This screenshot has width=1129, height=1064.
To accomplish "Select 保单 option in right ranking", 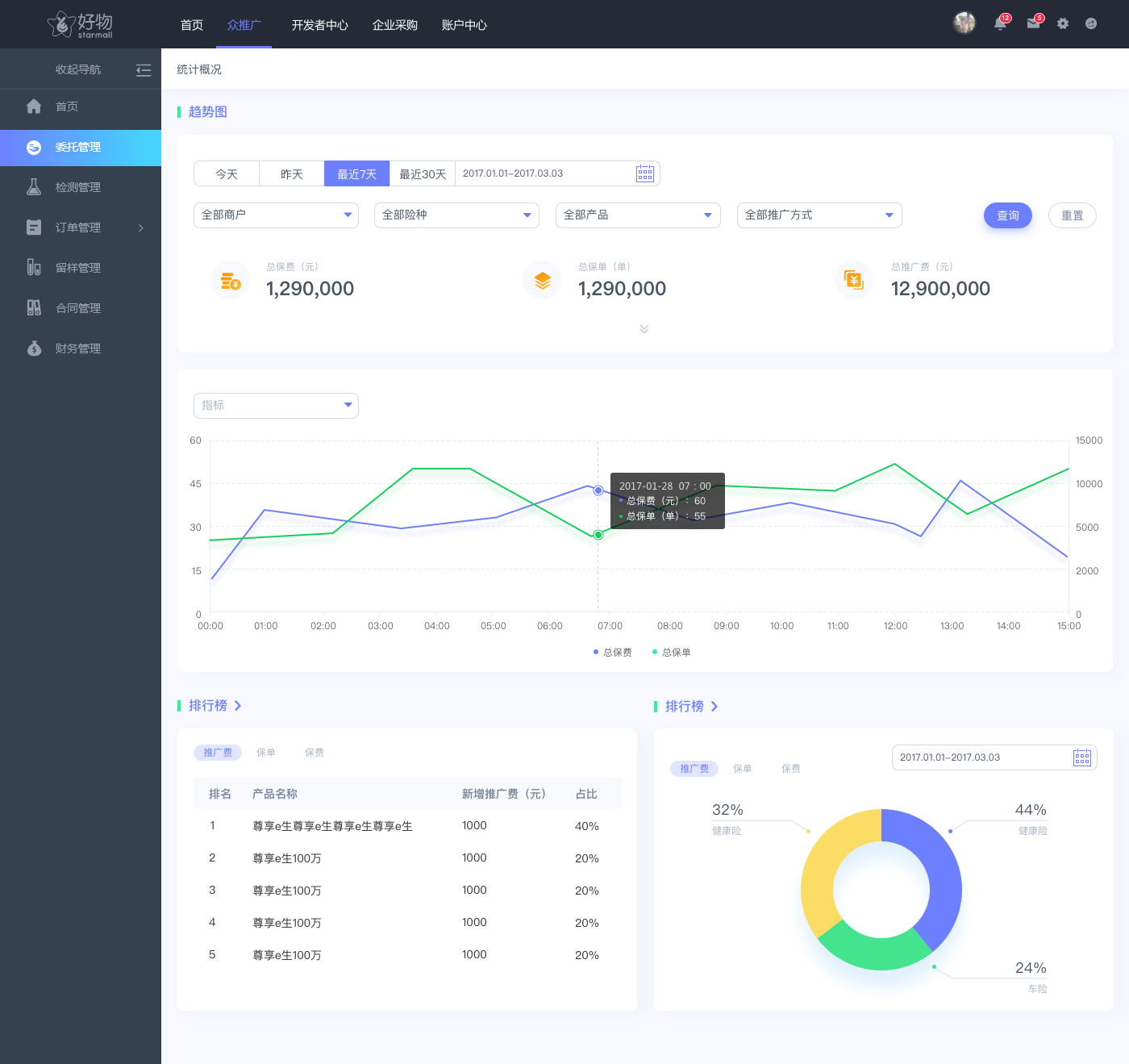I will [x=743, y=769].
